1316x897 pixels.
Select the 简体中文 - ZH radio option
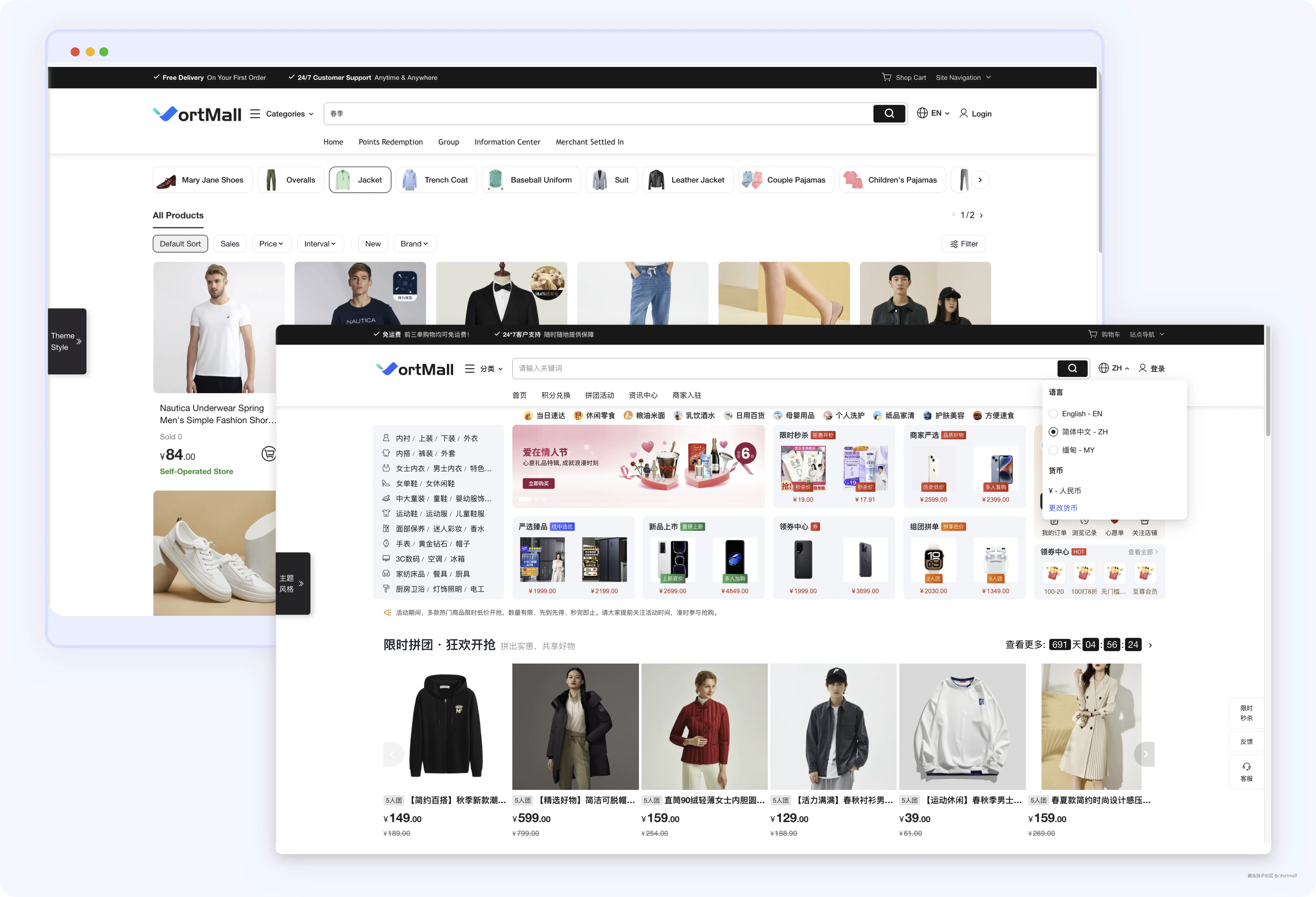coord(1053,432)
